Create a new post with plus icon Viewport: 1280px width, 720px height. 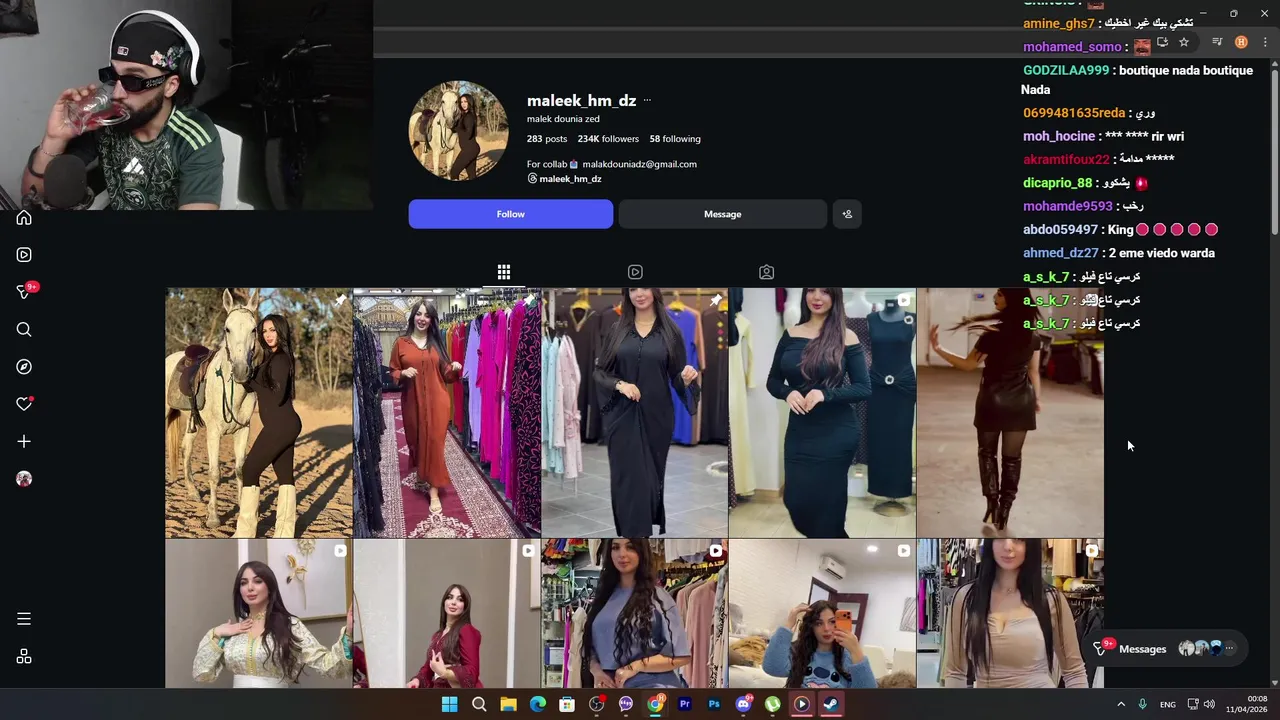[24, 441]
